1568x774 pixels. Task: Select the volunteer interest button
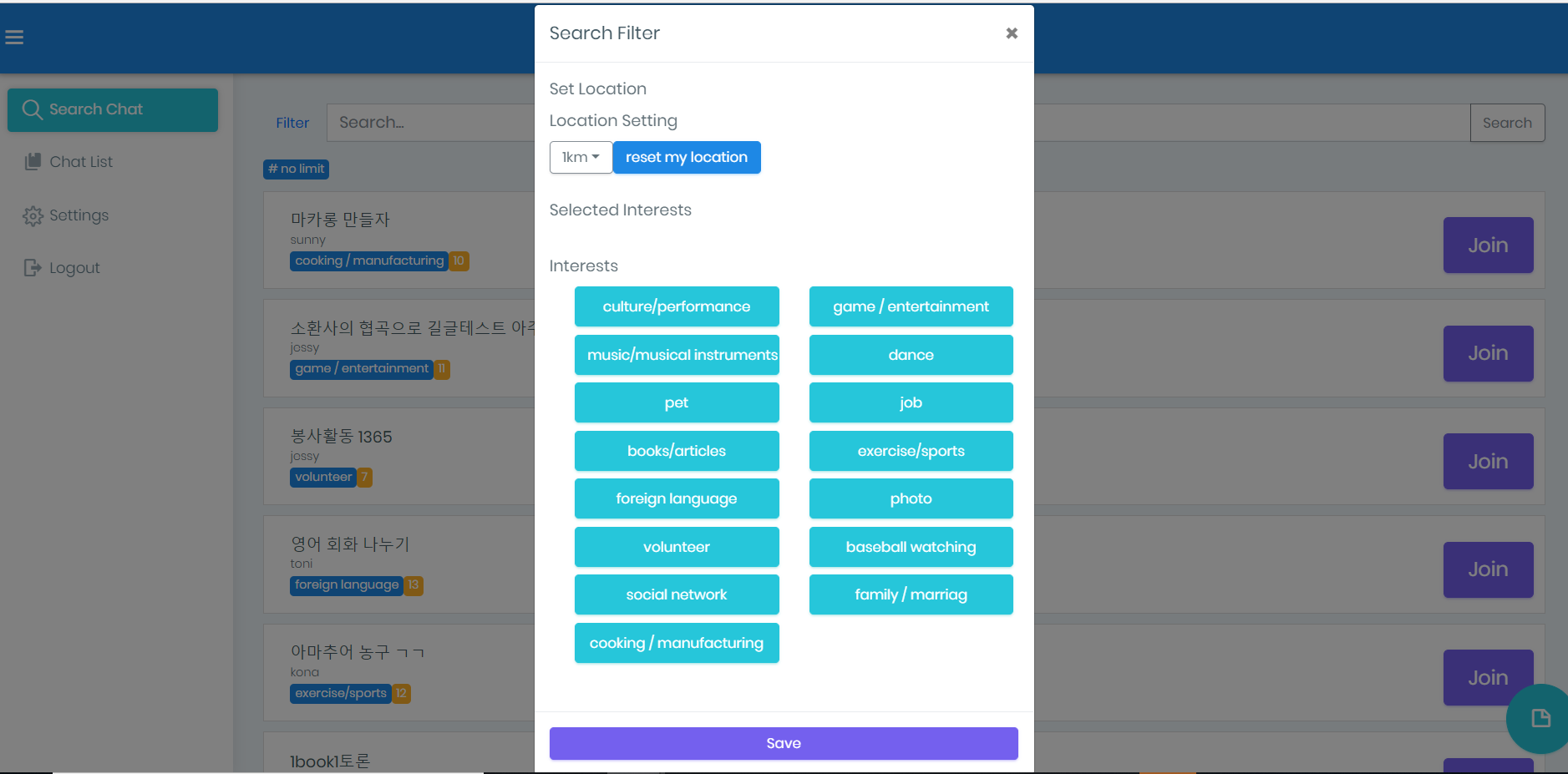[677, 547]
